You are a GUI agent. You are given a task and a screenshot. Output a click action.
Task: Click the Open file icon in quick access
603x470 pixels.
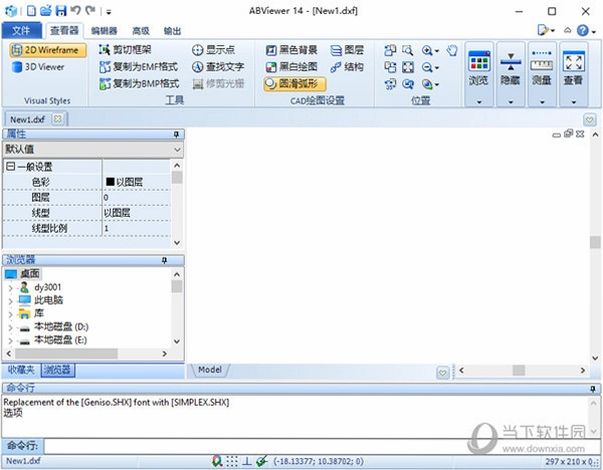coord(46,11)
